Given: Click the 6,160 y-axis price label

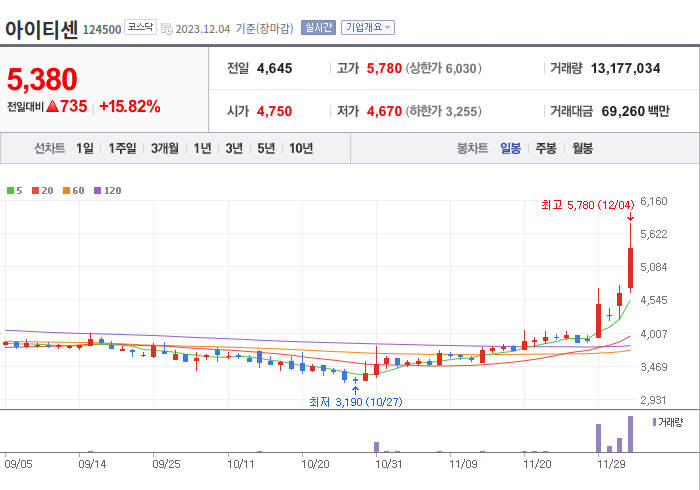Looking at the screenshot, I should pos(654,201).
